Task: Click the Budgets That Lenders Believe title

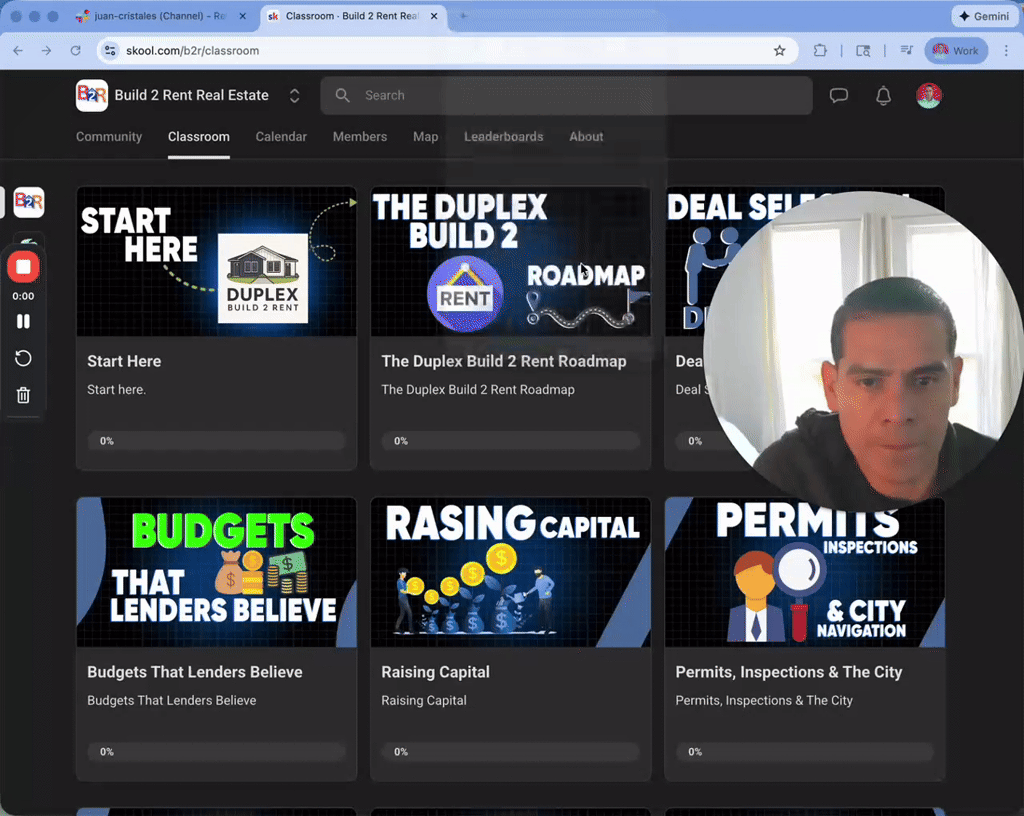Action: [x=195, y=672]
